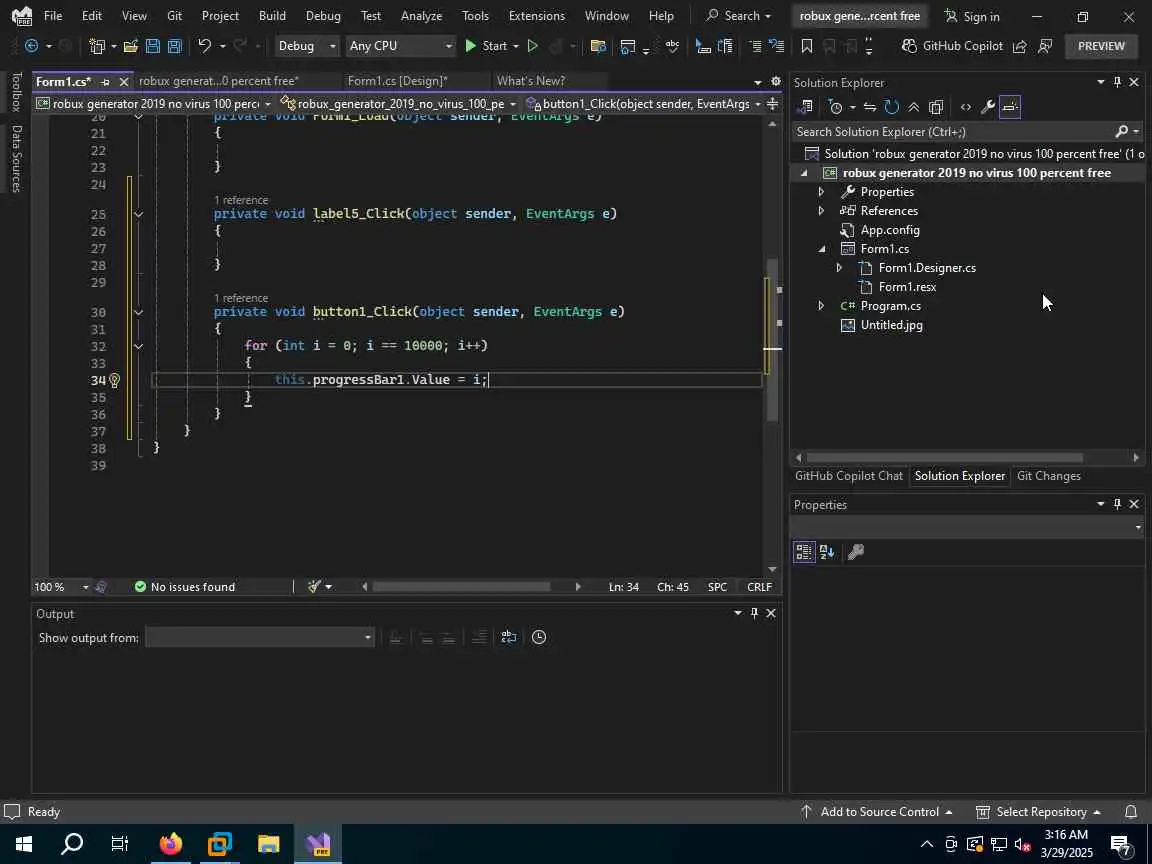Click the editor horizontal scrollbar thumb
The width and height of the screenshot is (1152, 864).
pos(461,587)
